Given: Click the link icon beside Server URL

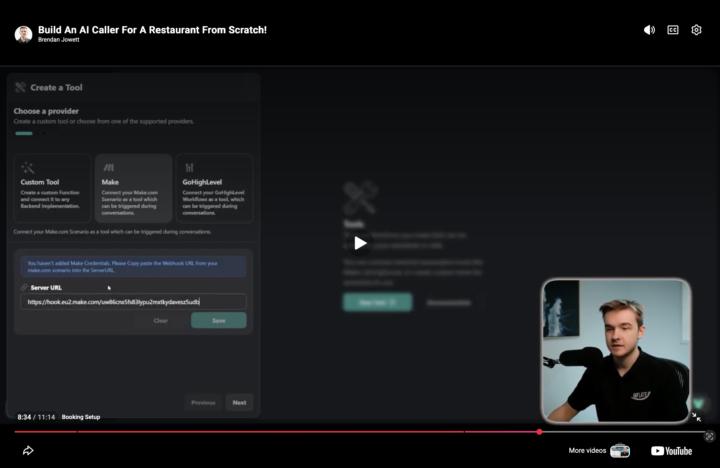Looking at the screenshot, I should 24,288.
